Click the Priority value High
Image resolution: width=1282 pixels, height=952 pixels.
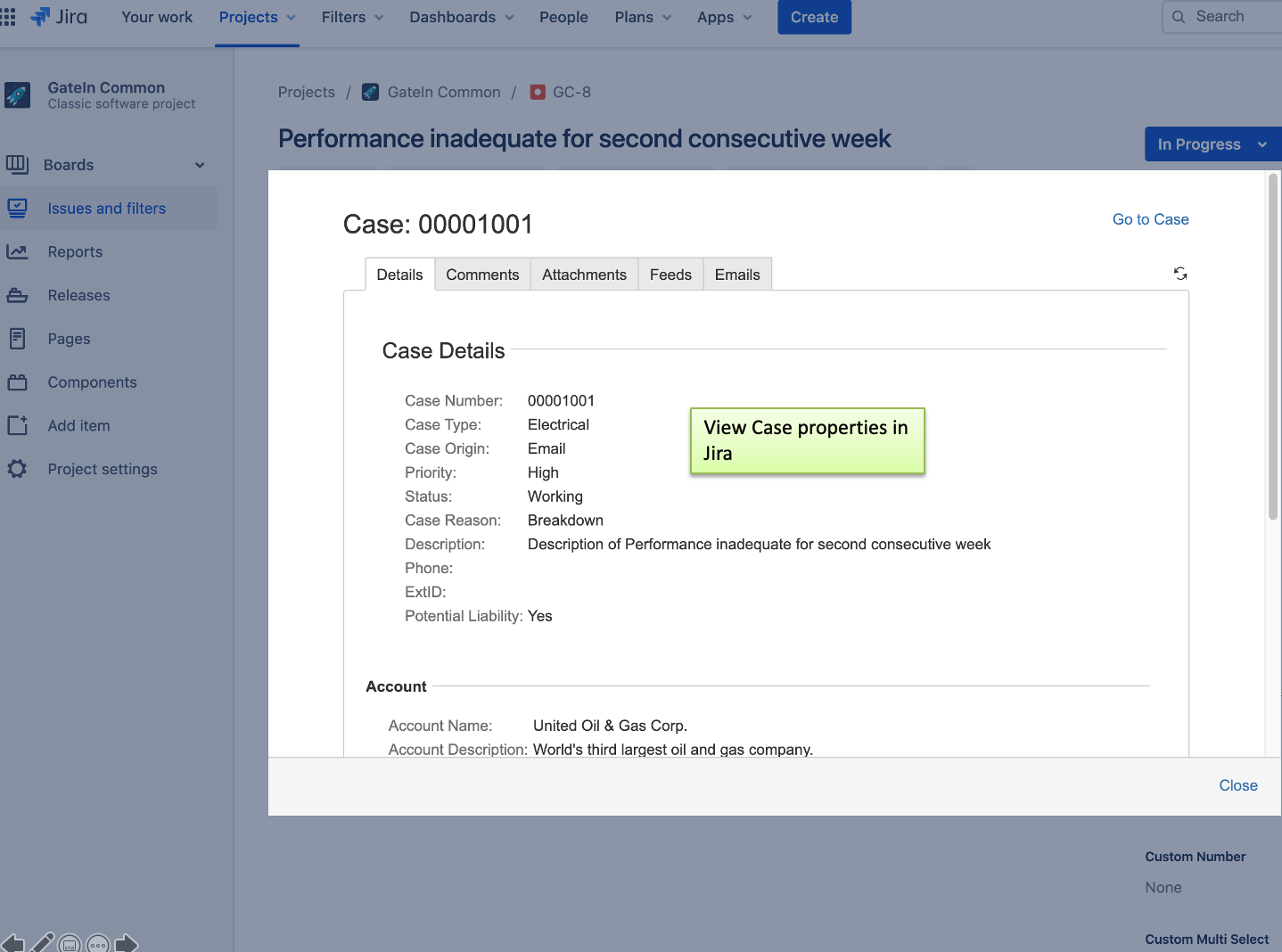click(x=543, y=473)
